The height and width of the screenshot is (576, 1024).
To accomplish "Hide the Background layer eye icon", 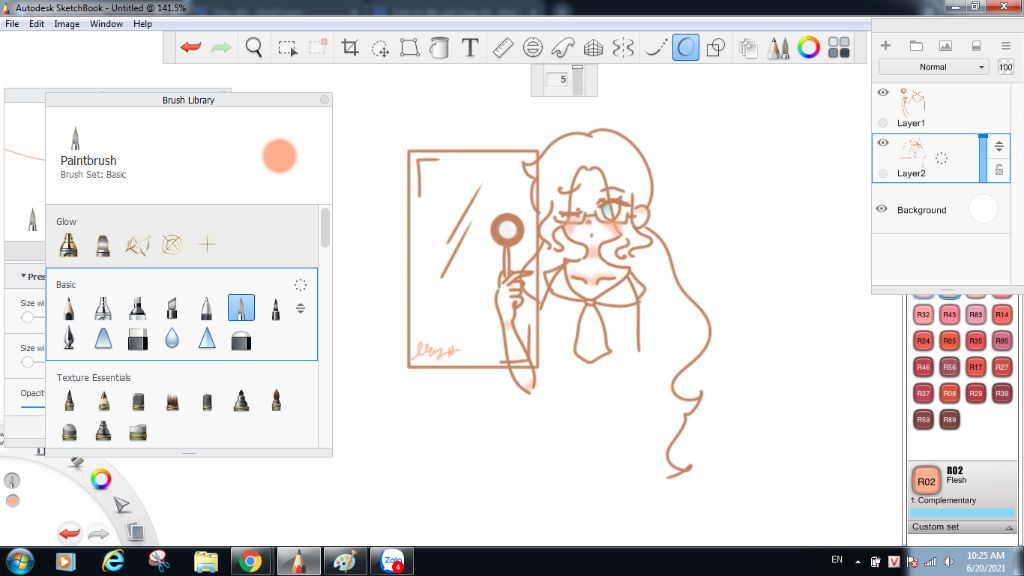I will (x=882, y=209).
